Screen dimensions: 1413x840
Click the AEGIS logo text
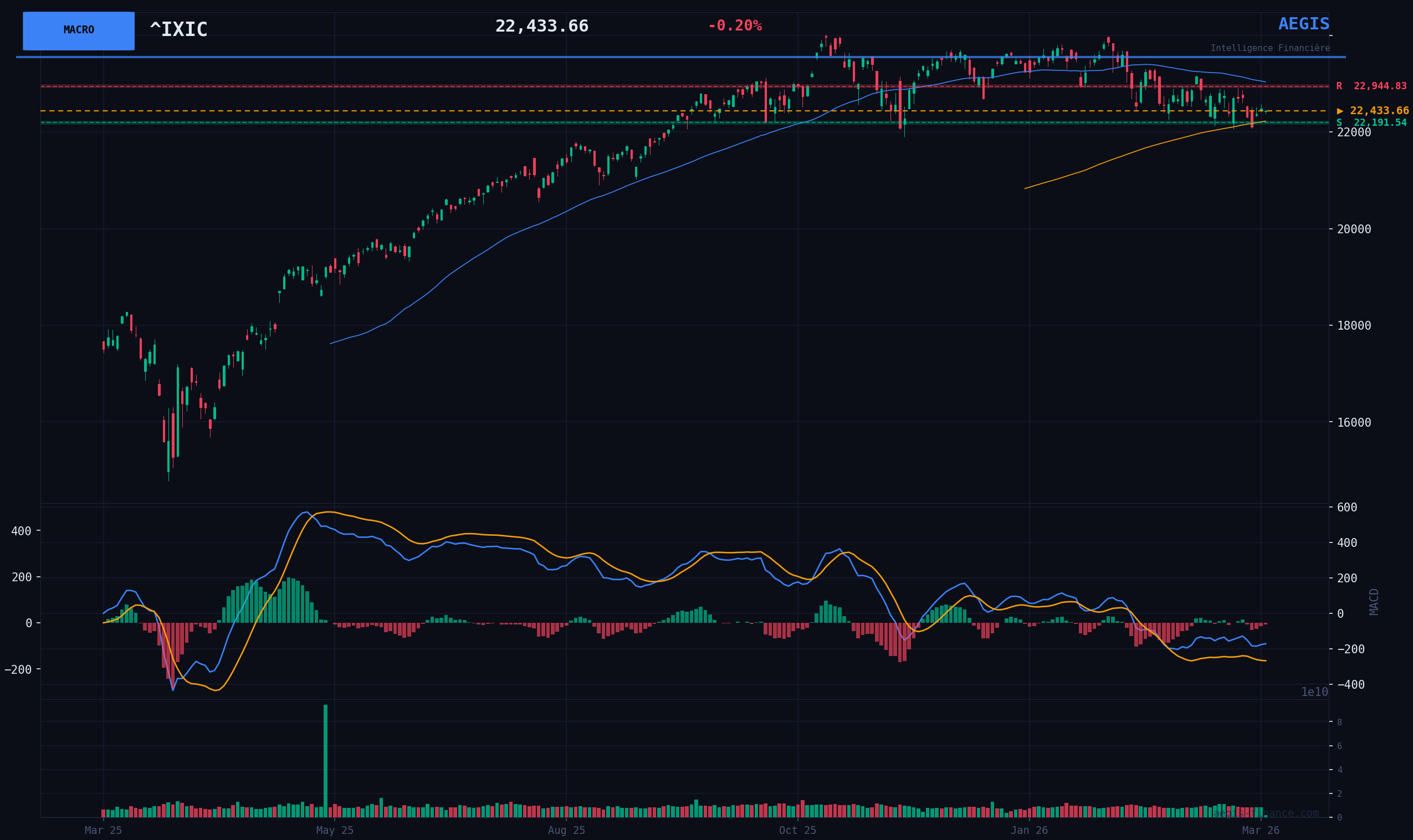pyautogui.click(x=1304, y=24)
